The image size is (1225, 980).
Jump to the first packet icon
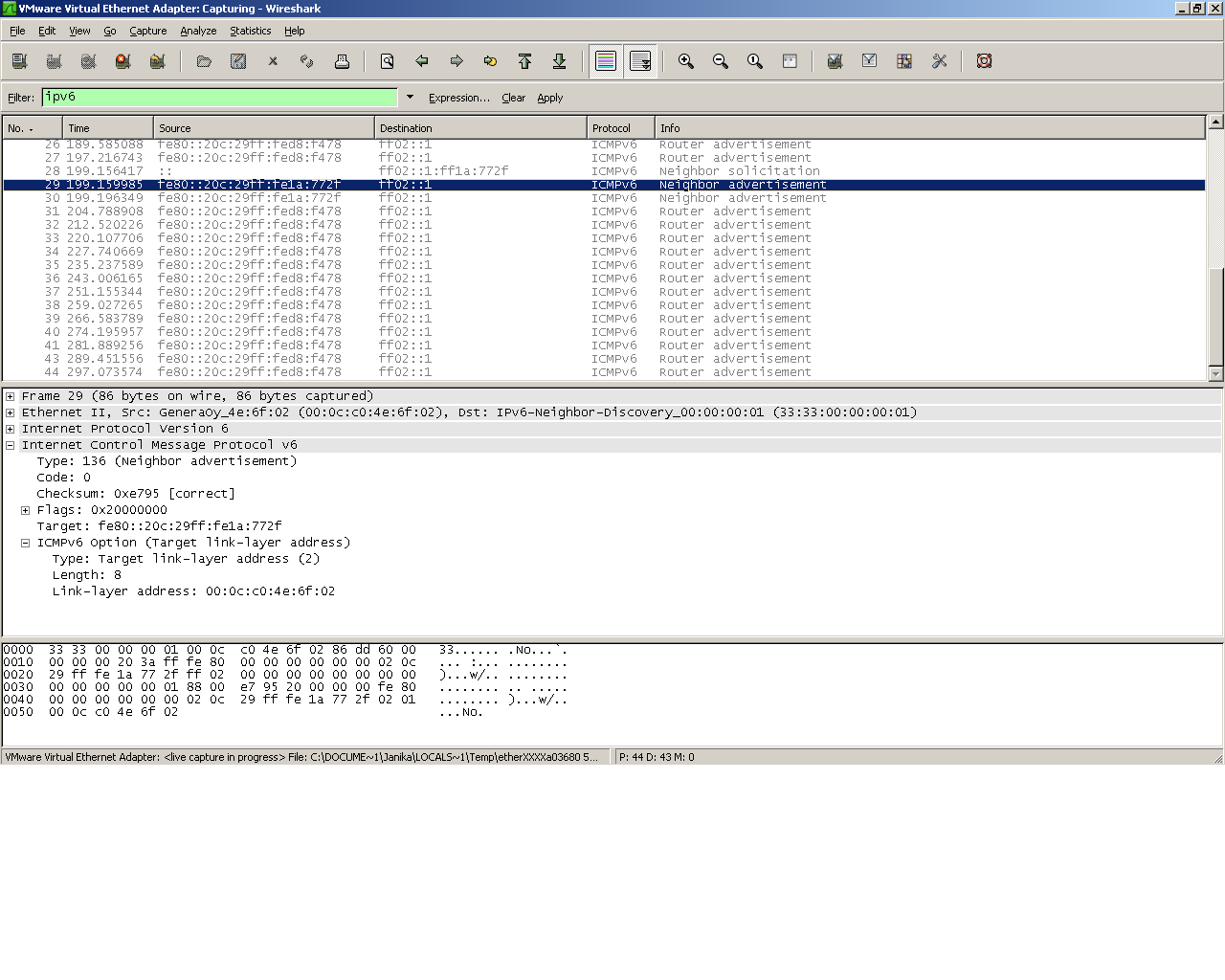524,61
